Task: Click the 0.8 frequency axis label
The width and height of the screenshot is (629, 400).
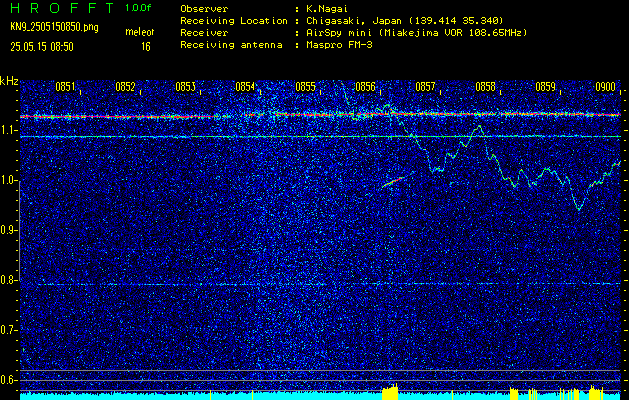Action: click(x=8, y=280)
